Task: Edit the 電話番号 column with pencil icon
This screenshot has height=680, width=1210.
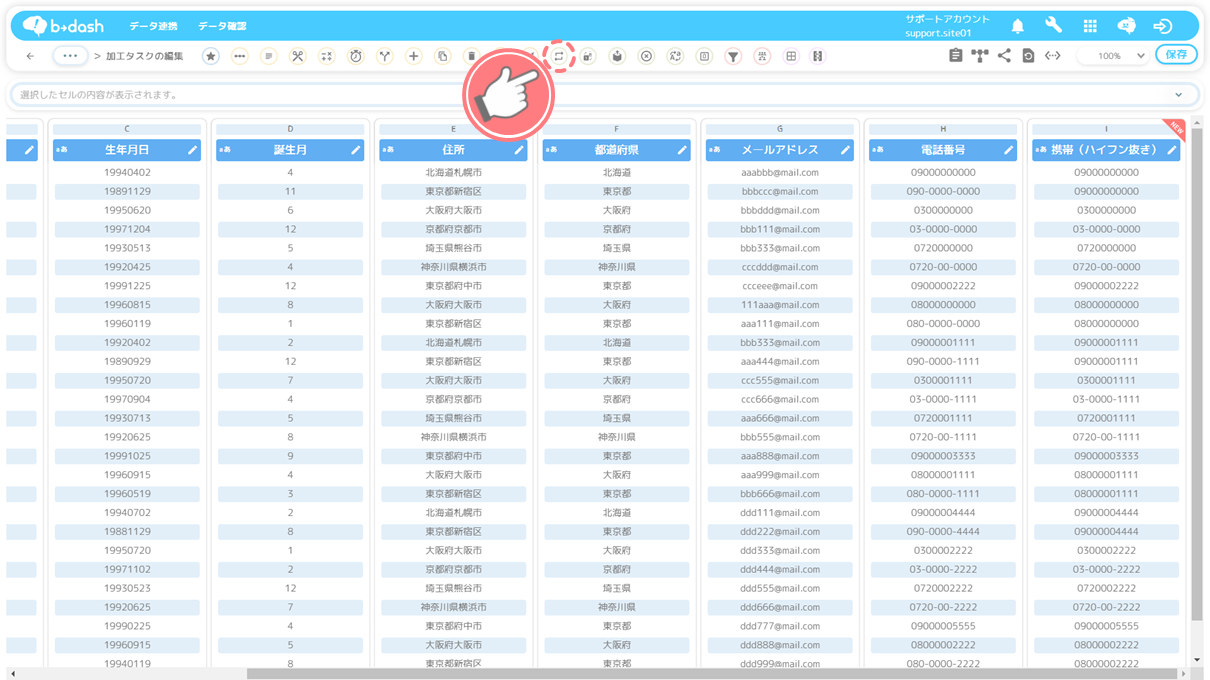Action: (1008, 150)
